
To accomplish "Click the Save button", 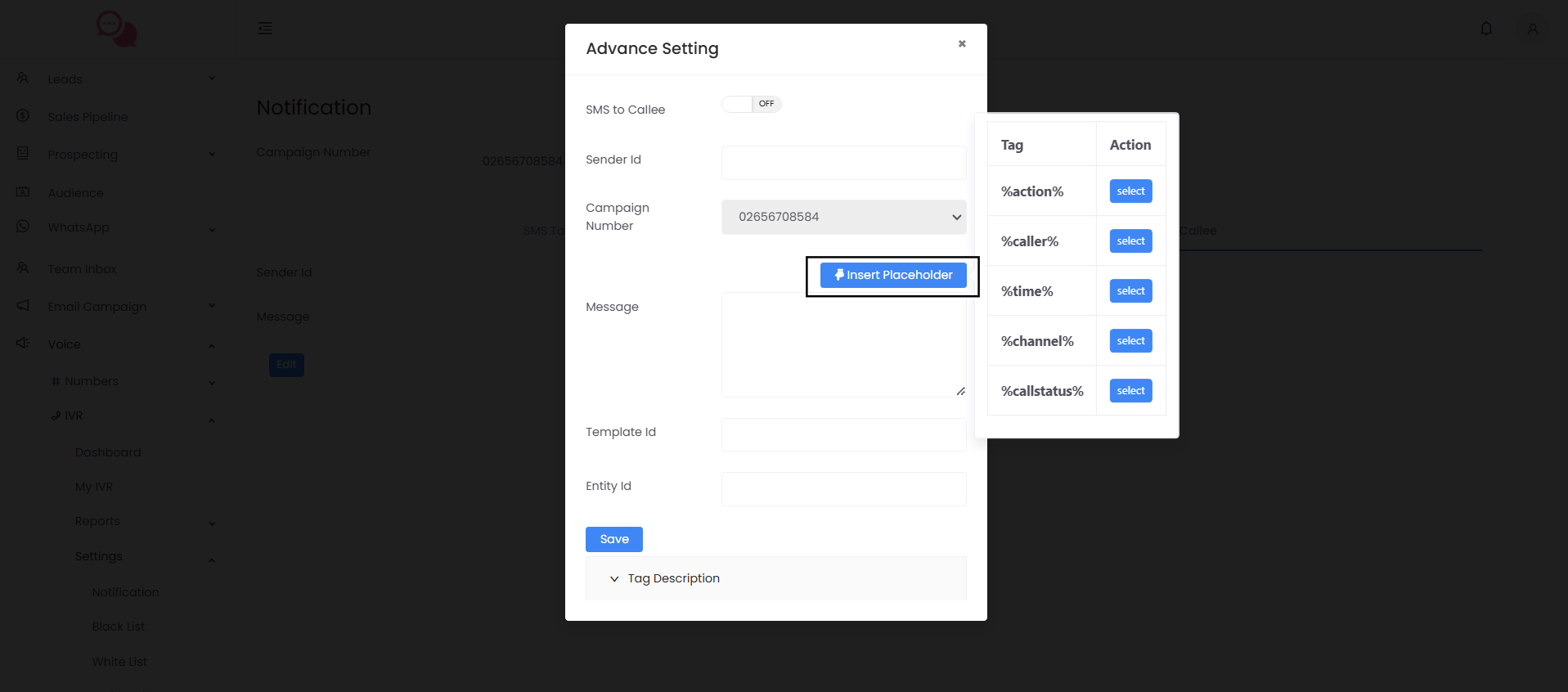I will [613, 539].
